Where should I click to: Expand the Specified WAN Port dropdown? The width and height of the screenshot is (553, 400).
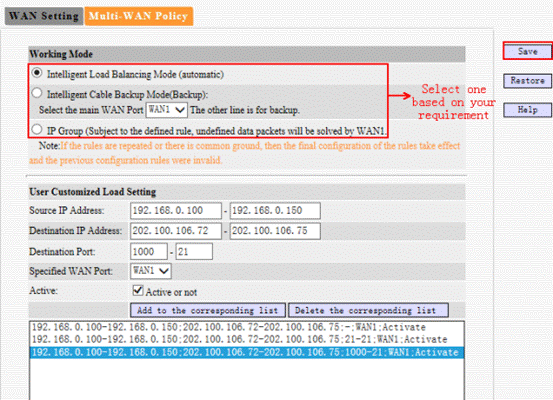151,271
